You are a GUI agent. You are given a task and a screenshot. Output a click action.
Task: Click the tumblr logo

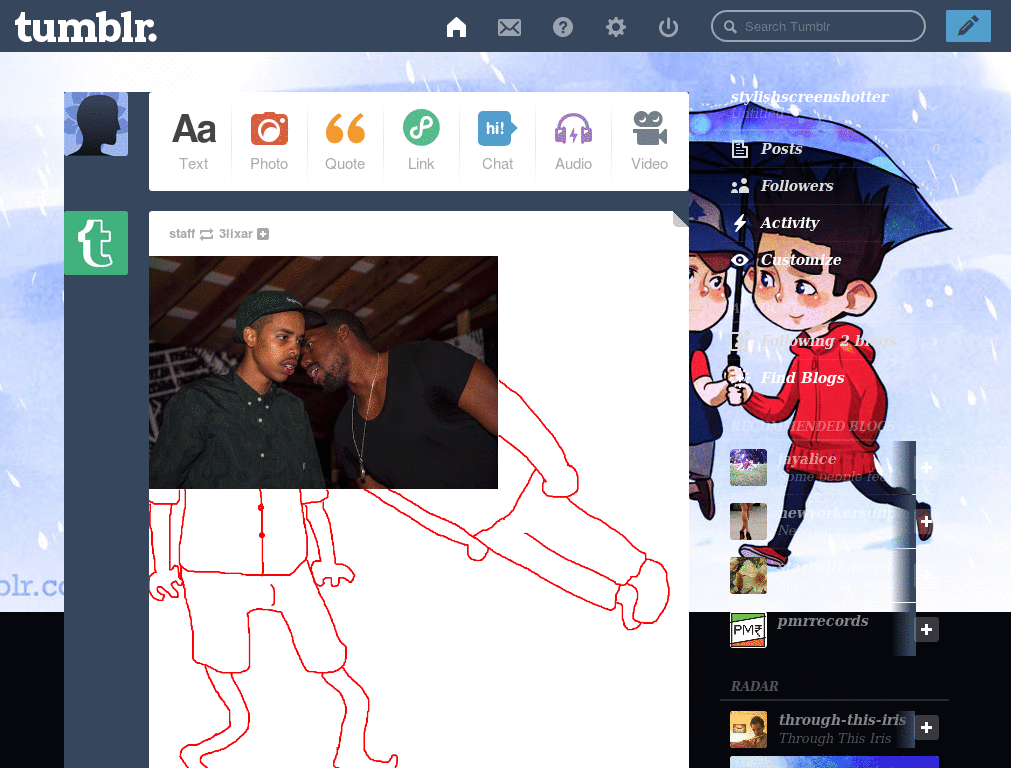tap(86, 27)
